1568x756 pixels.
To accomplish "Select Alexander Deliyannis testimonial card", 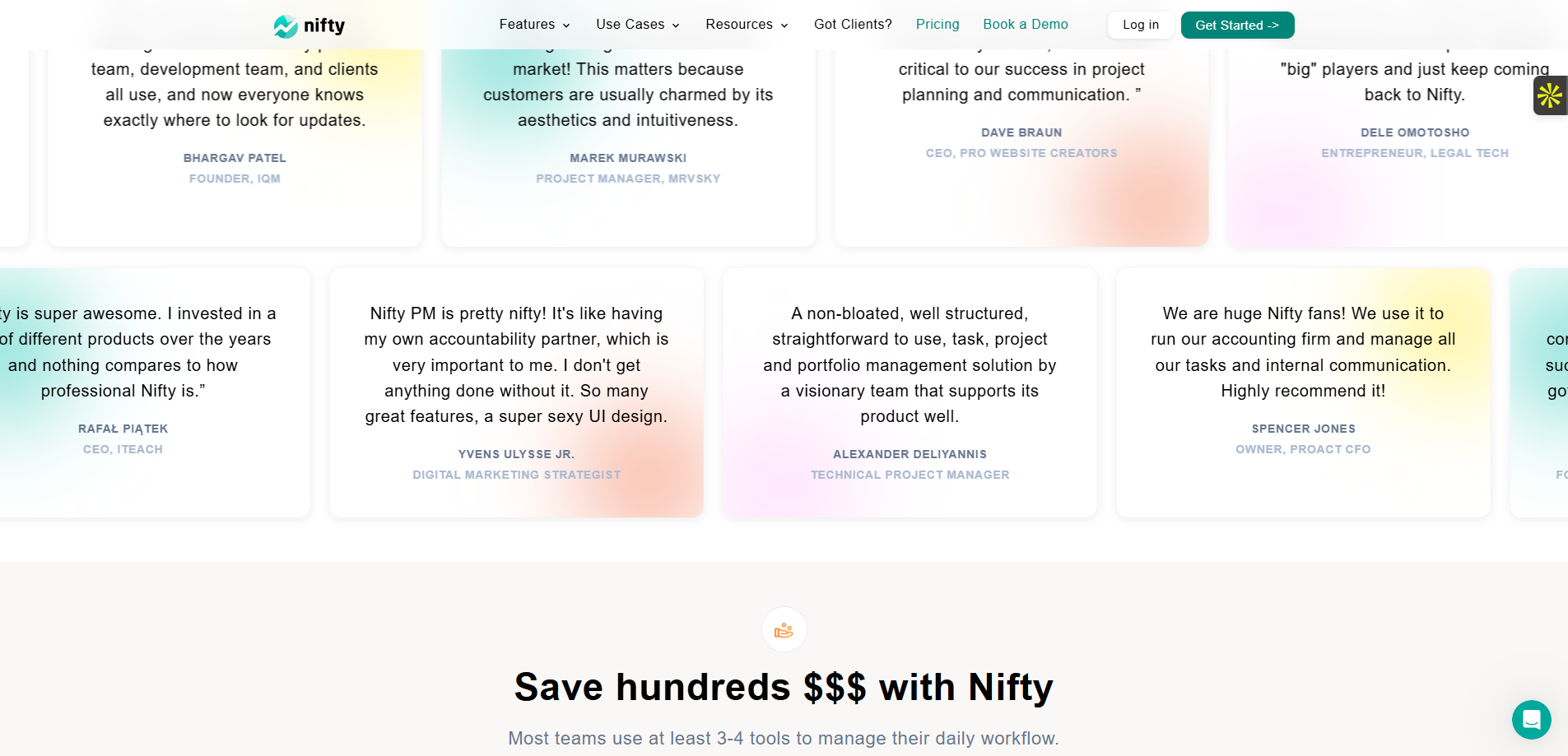I will coord(910,392).
